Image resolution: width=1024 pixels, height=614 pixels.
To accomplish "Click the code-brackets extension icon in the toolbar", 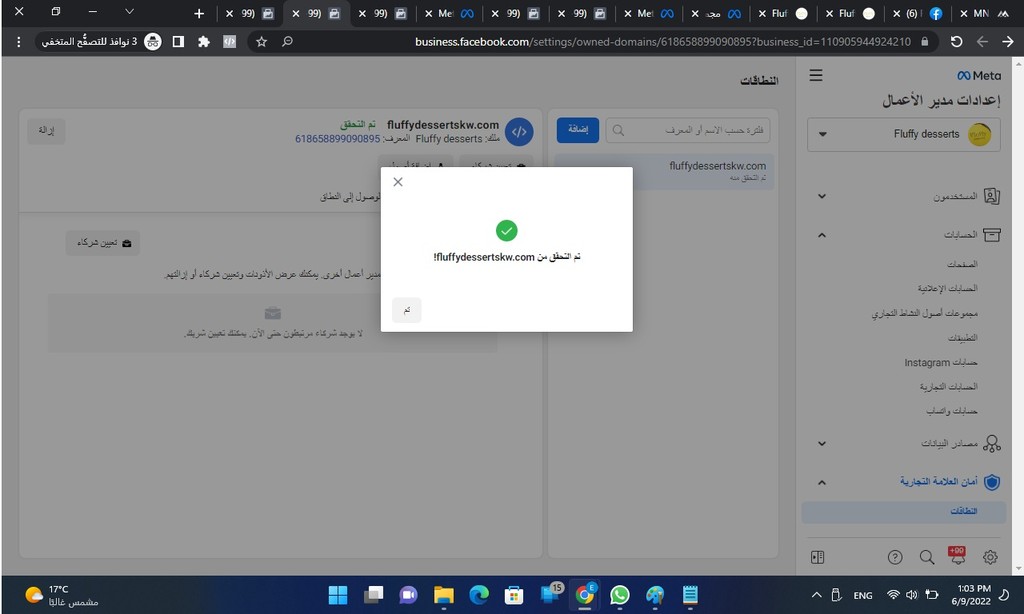I will [229, 42].
